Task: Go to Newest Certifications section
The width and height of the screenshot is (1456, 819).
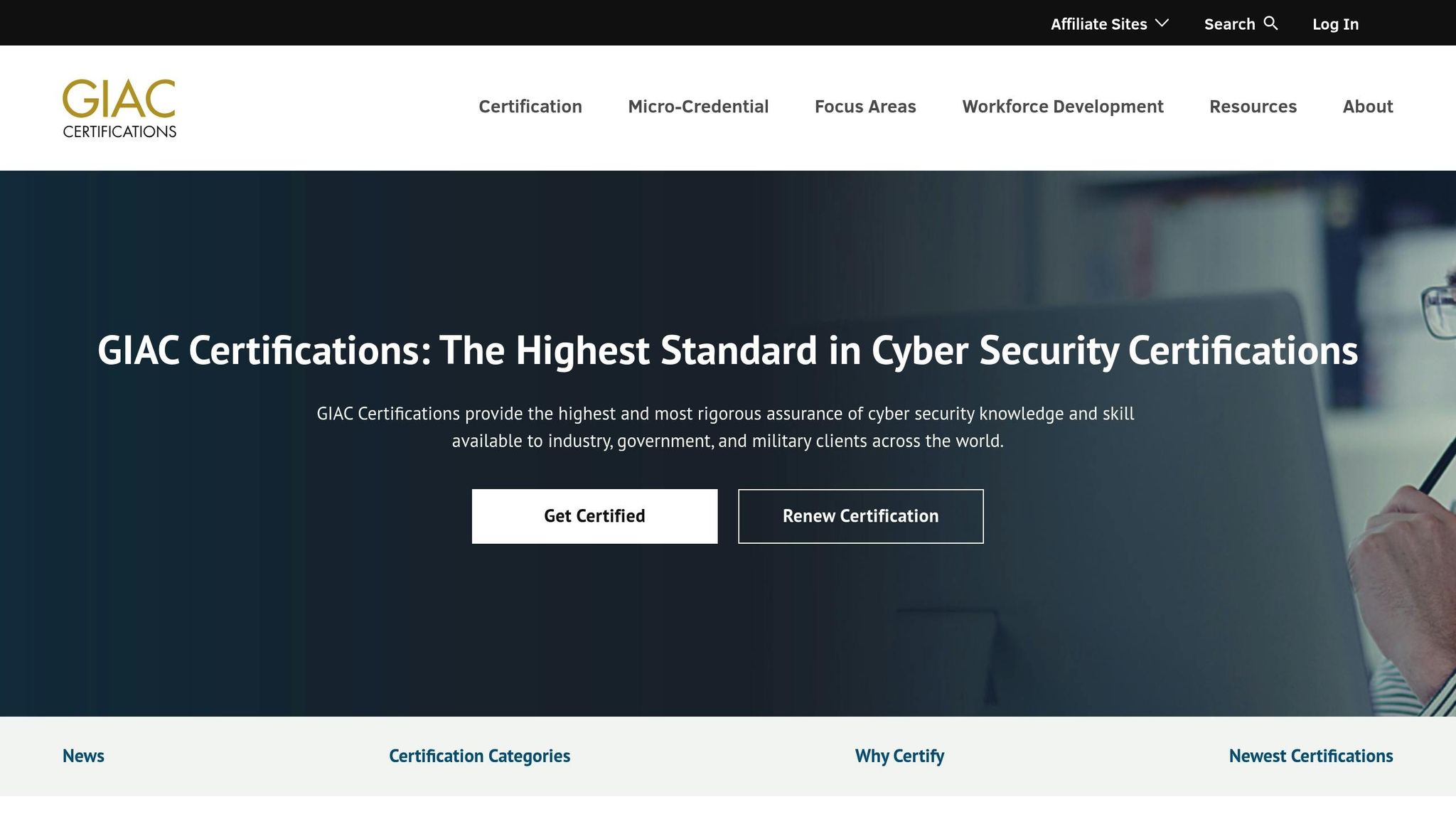Action: coord(1311,756)
